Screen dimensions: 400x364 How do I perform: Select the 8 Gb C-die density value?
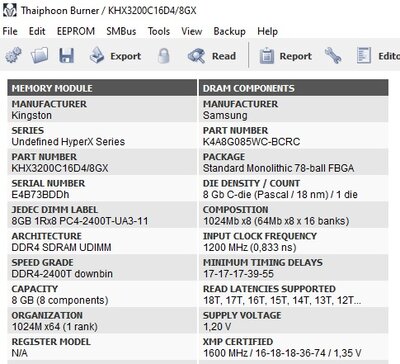(280, 194)
